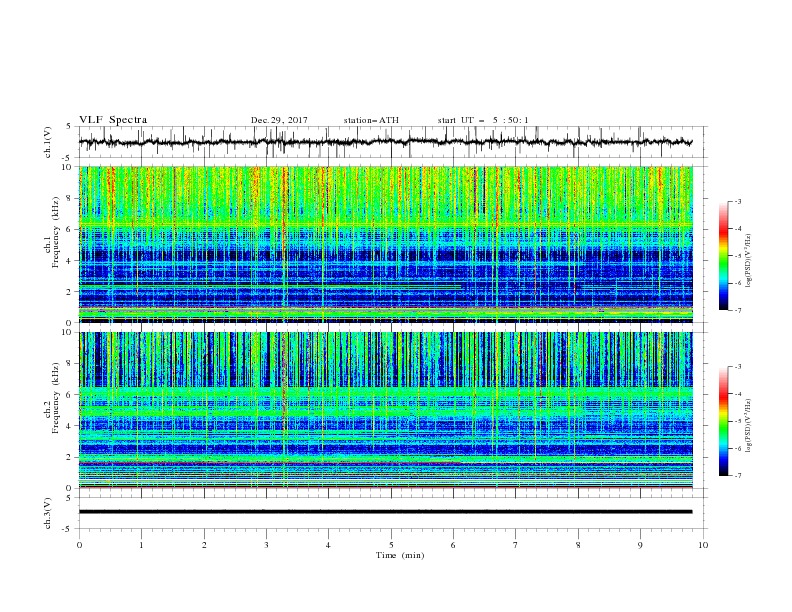Click the "ch.3(V)" axis label

pyautogui.click(x=48, y=513)
